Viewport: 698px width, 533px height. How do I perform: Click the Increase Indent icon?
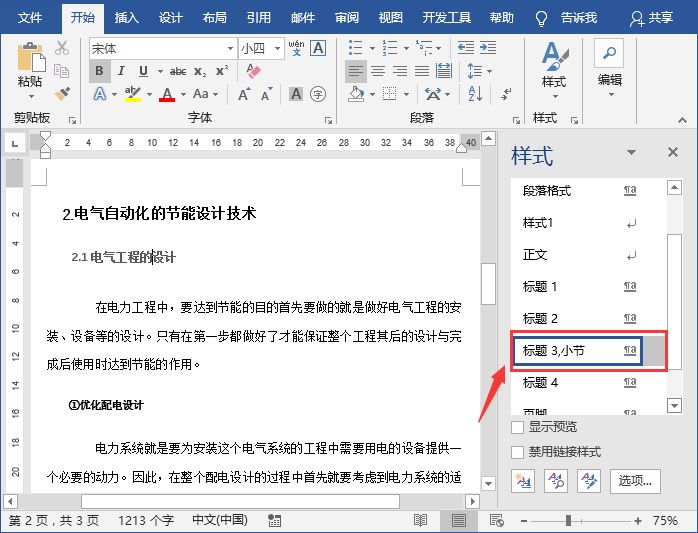(488, 48)
